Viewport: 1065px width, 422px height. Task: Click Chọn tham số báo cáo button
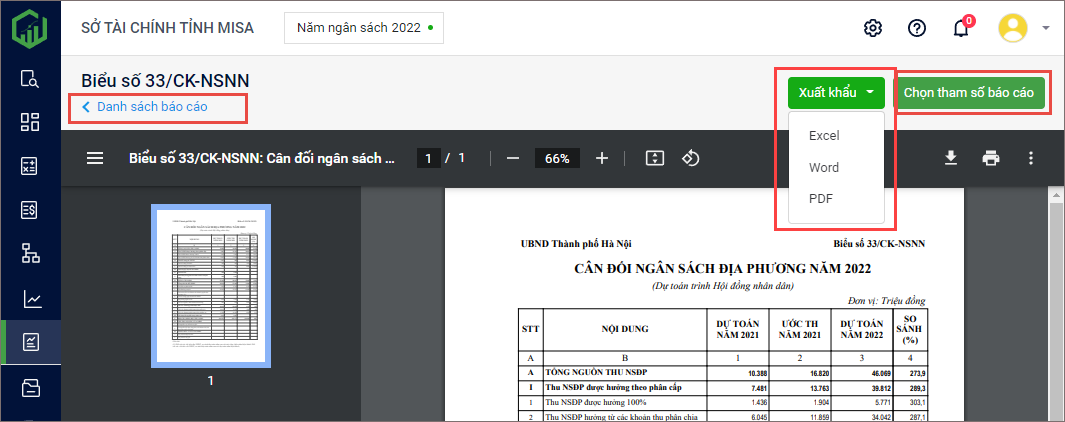pyautogui.click(x=968, y=93)
